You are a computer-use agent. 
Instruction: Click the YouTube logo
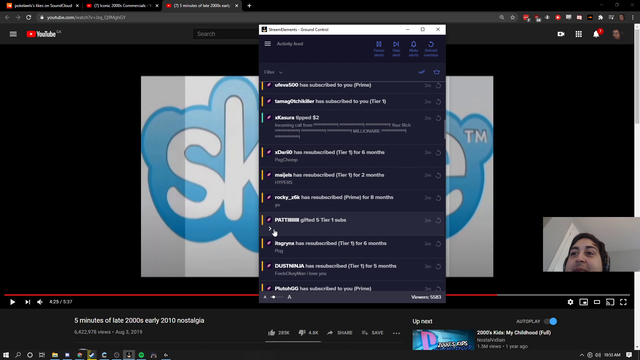[x=42, y=34]
